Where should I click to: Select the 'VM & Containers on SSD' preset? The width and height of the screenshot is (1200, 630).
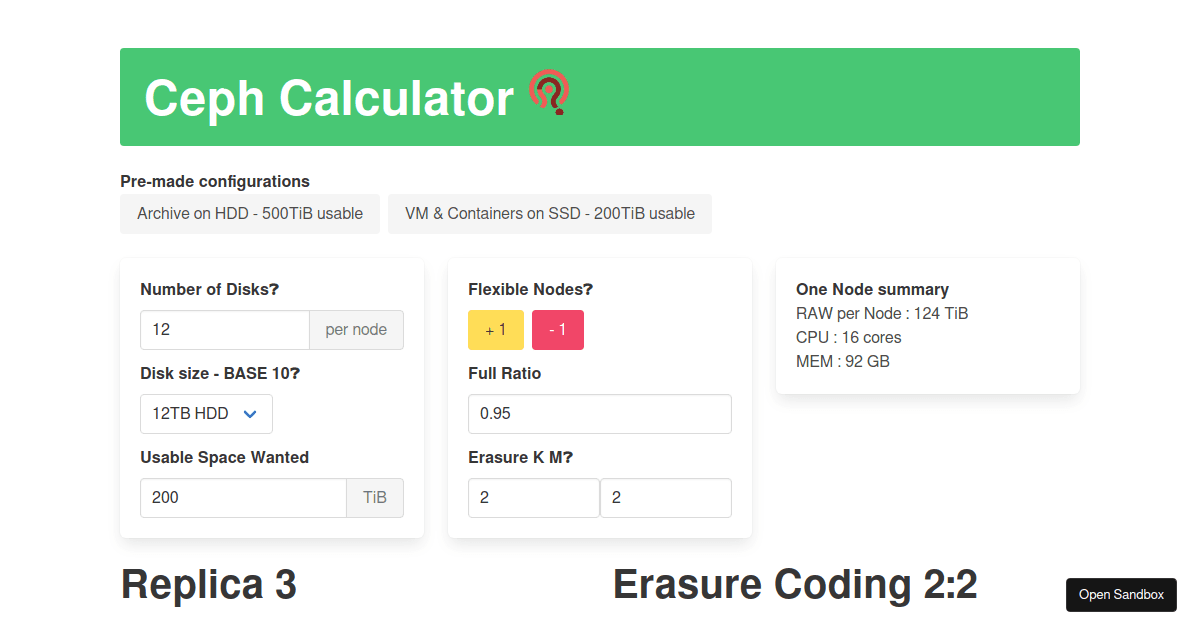click(x=549, y=213)
